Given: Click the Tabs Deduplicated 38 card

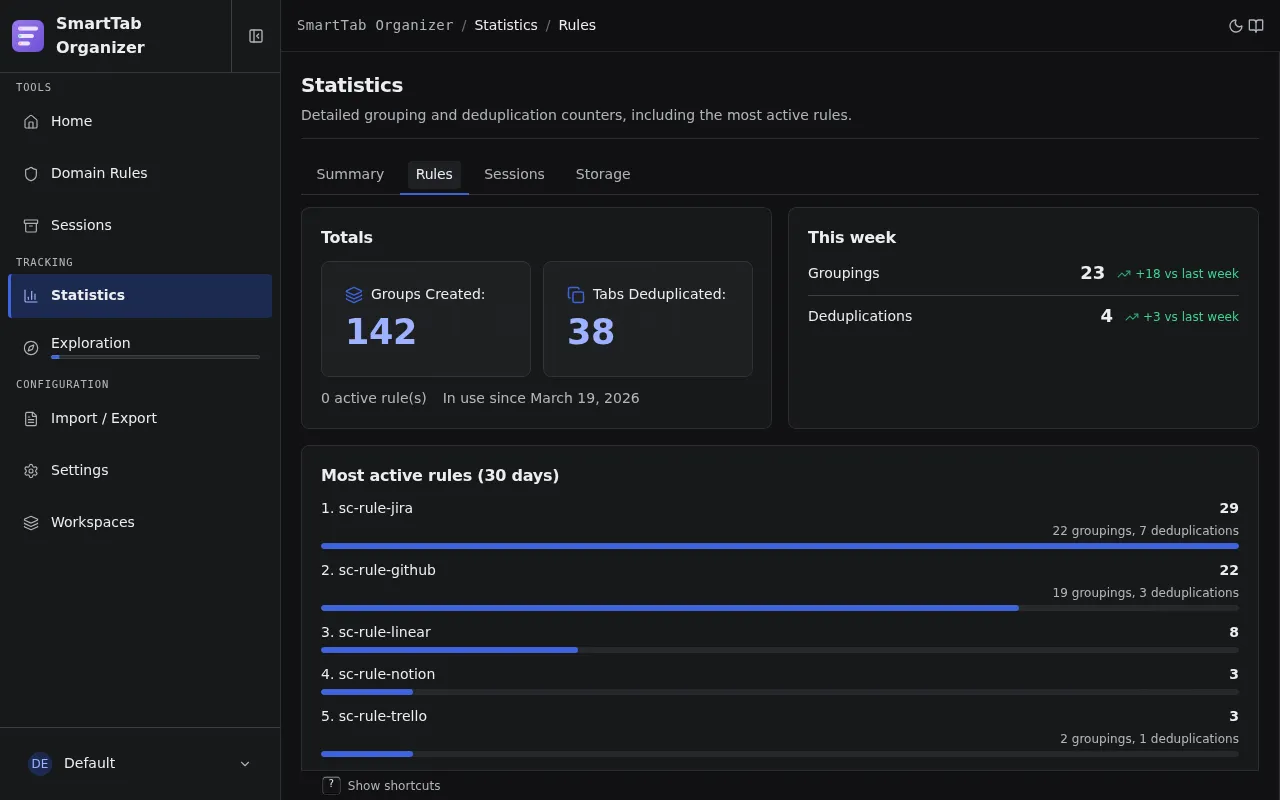Looking at the screenshot, I should 648,319.
